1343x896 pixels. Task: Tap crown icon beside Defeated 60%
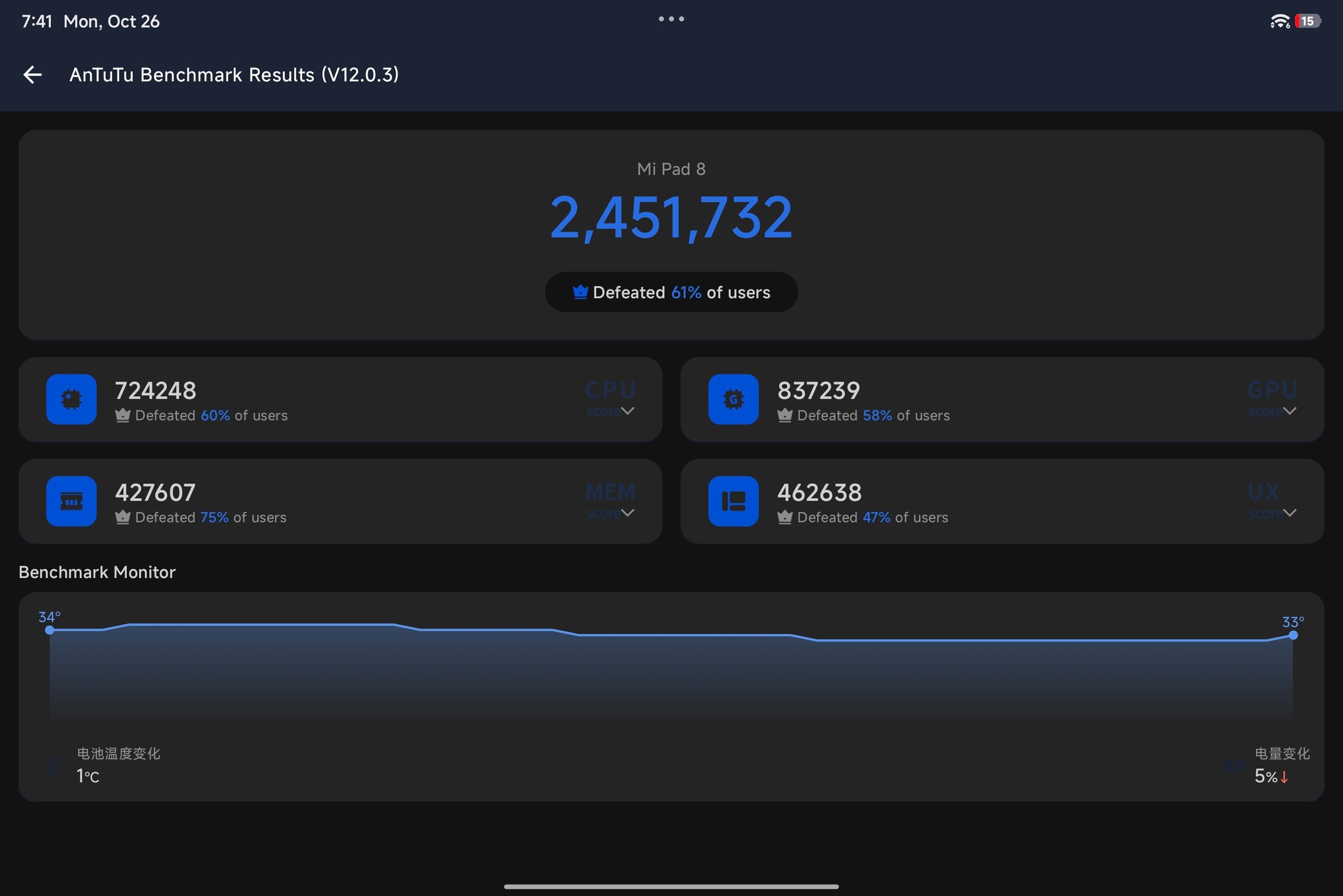coord(122,416)
